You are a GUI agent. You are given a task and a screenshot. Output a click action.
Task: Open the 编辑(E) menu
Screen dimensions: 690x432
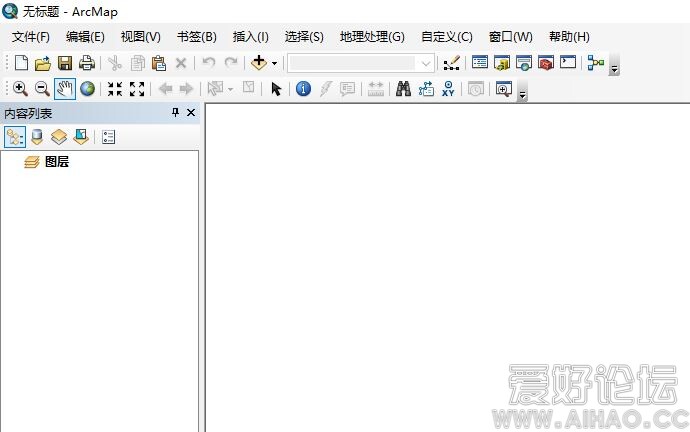(x=85, y=37)
